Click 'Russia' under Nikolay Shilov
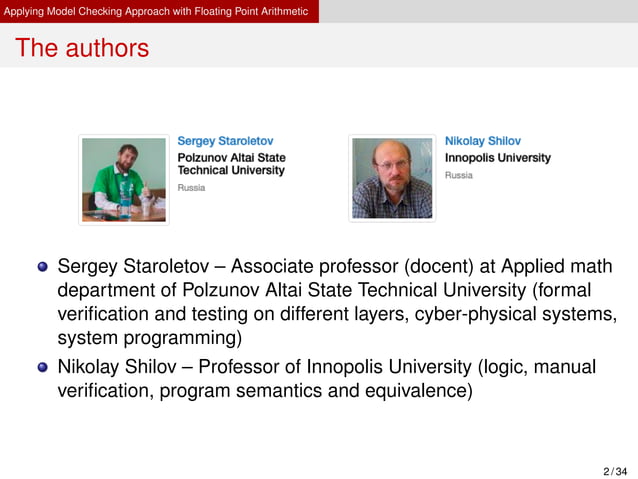 click(459, 175)
